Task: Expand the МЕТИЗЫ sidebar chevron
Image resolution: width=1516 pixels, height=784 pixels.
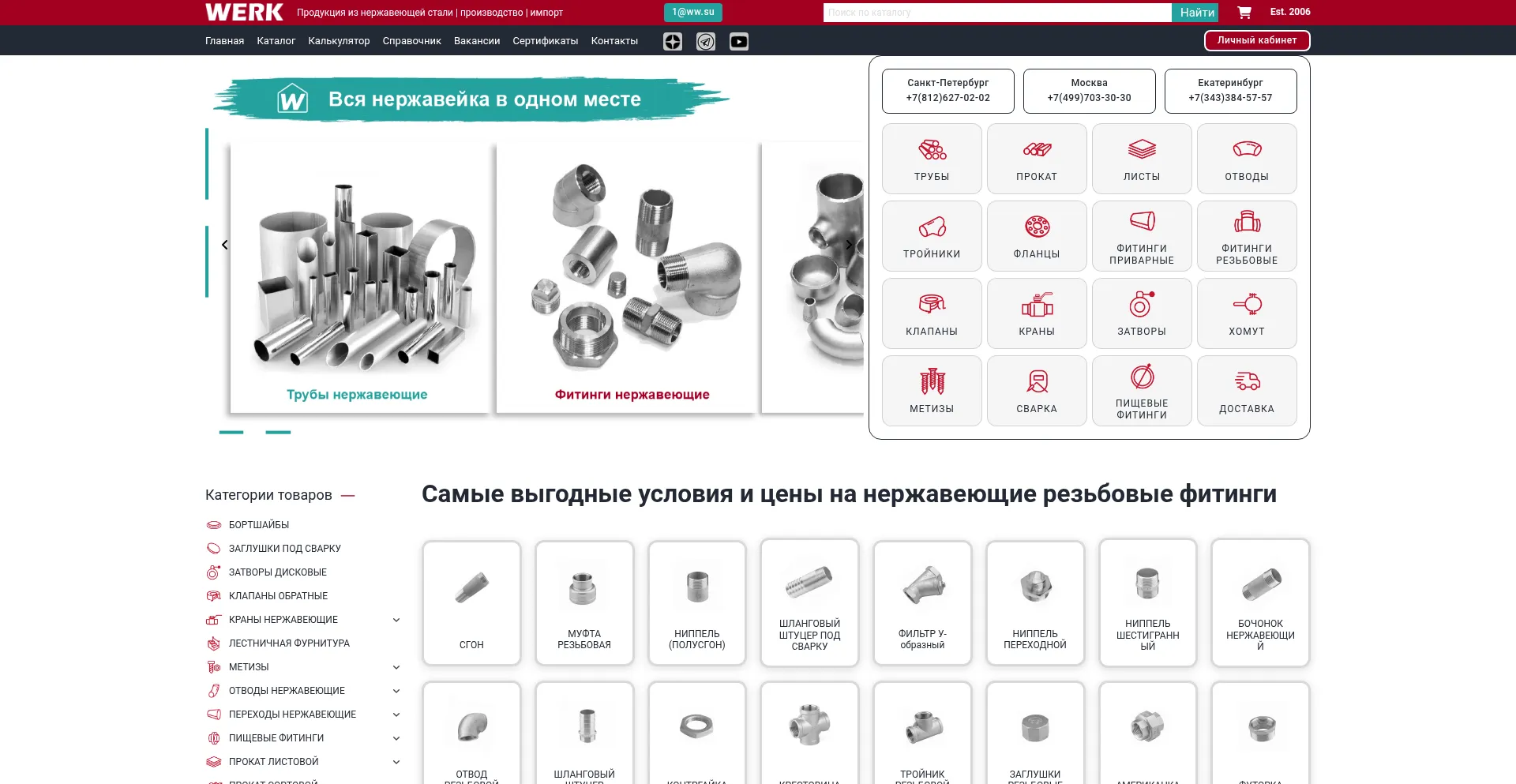Action: pos(396,667)
